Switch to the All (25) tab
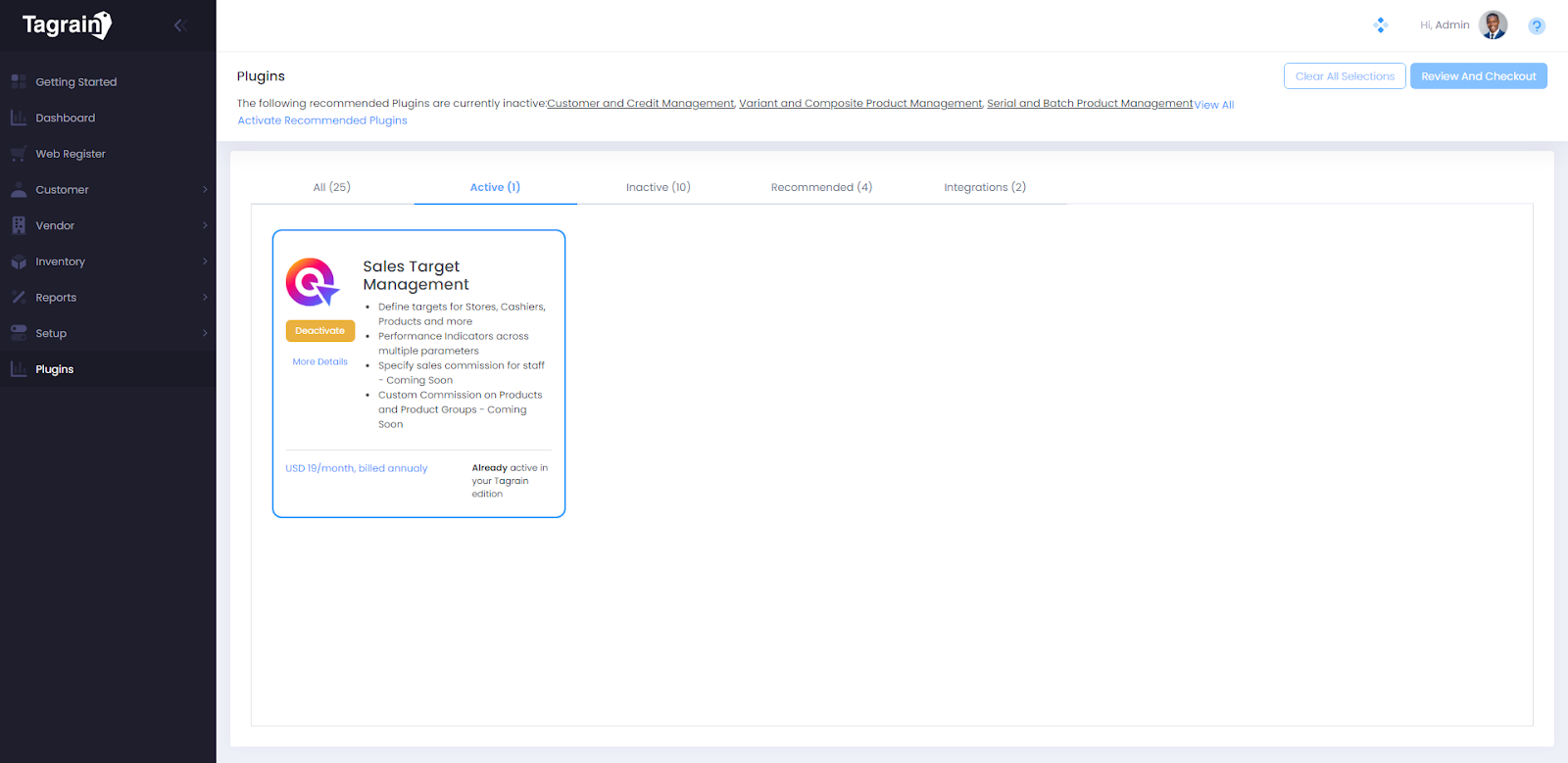 (332, 187)
